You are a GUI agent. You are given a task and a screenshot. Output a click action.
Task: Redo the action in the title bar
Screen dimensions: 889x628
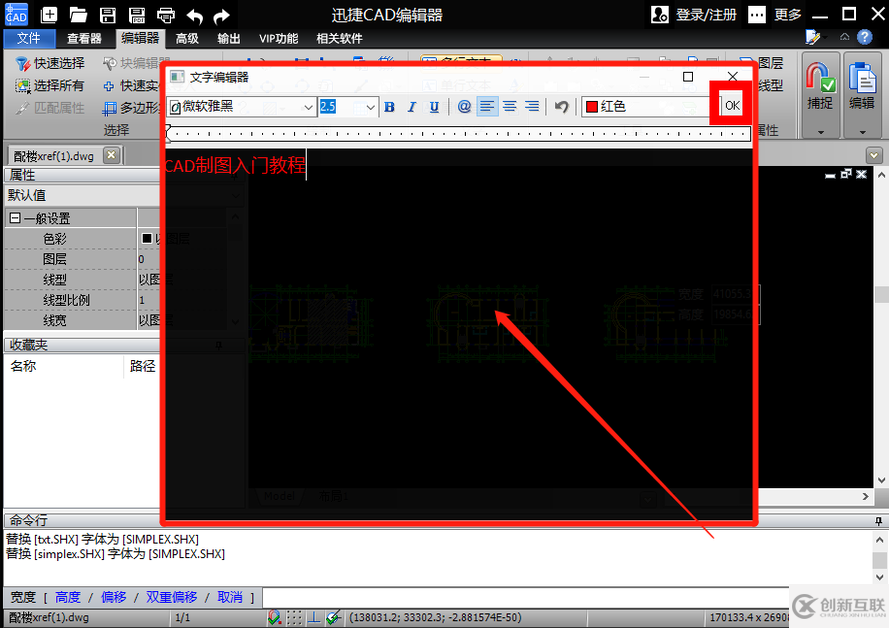click(x=222, y=16)
